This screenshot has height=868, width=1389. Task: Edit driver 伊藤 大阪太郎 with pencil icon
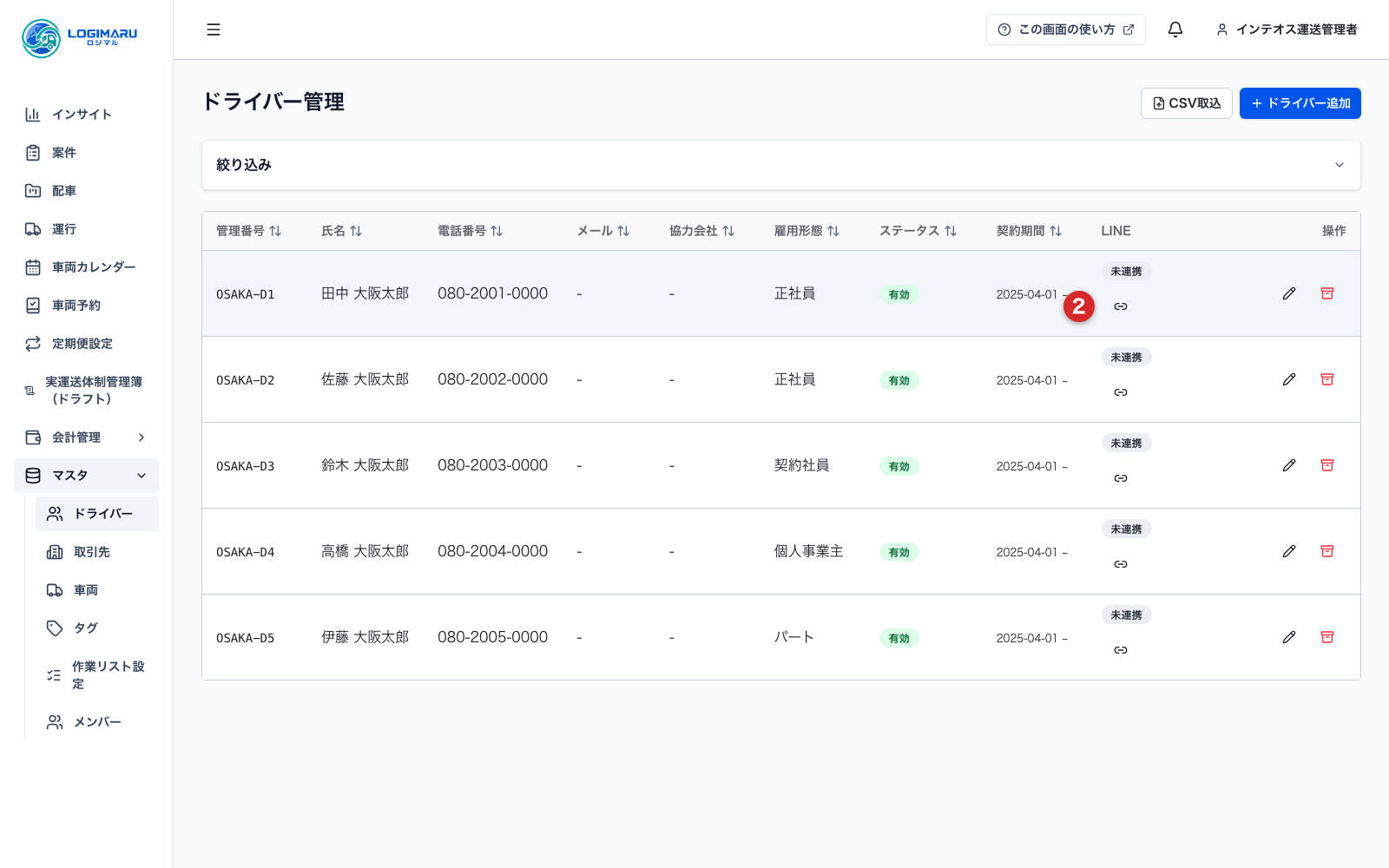tap(1289, 637)
